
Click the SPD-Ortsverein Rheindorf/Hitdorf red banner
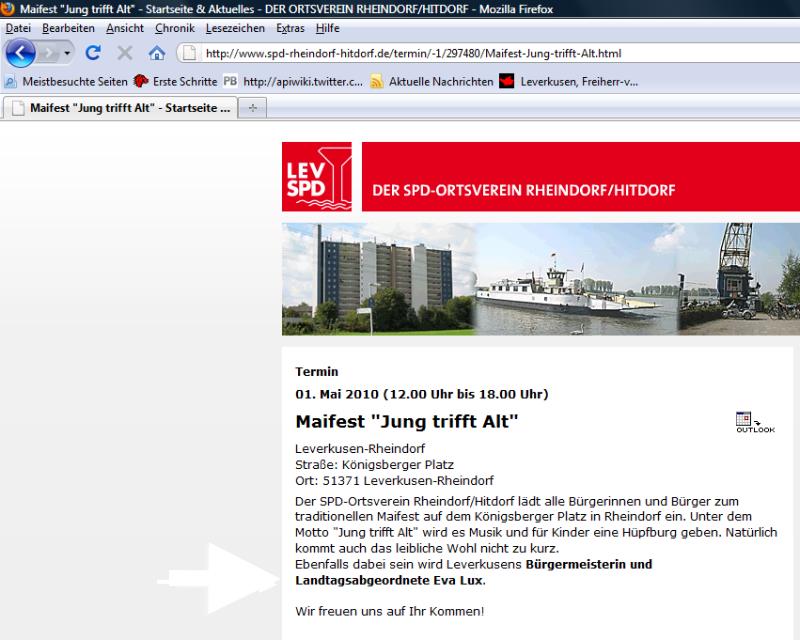(x=581, y=177)
